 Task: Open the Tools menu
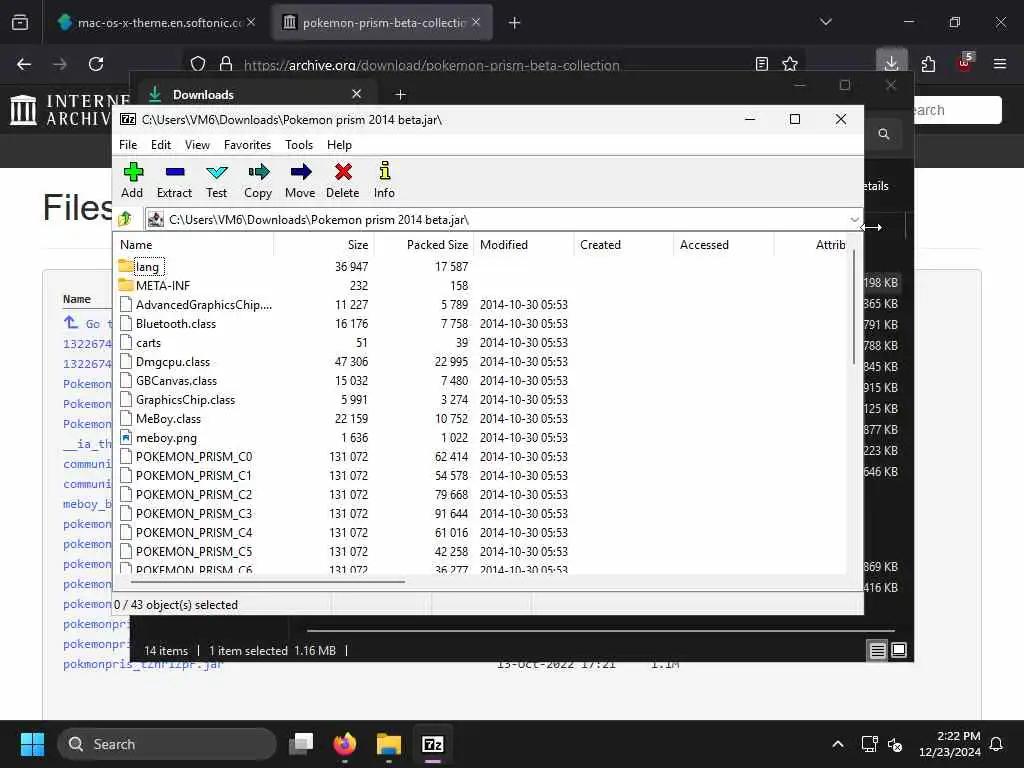tap(298, 145)
